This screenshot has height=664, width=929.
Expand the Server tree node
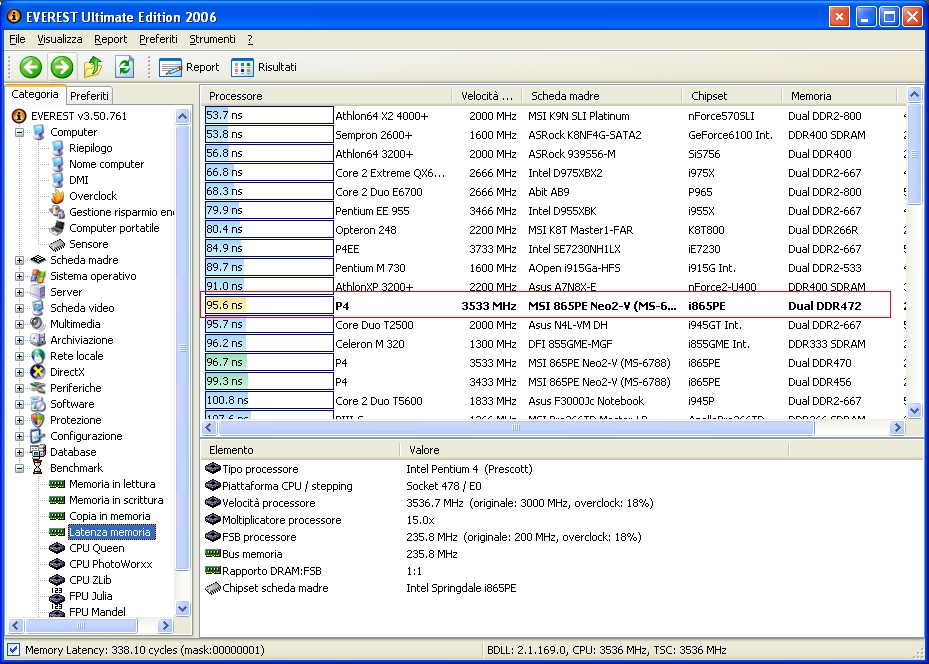point(20,292)
